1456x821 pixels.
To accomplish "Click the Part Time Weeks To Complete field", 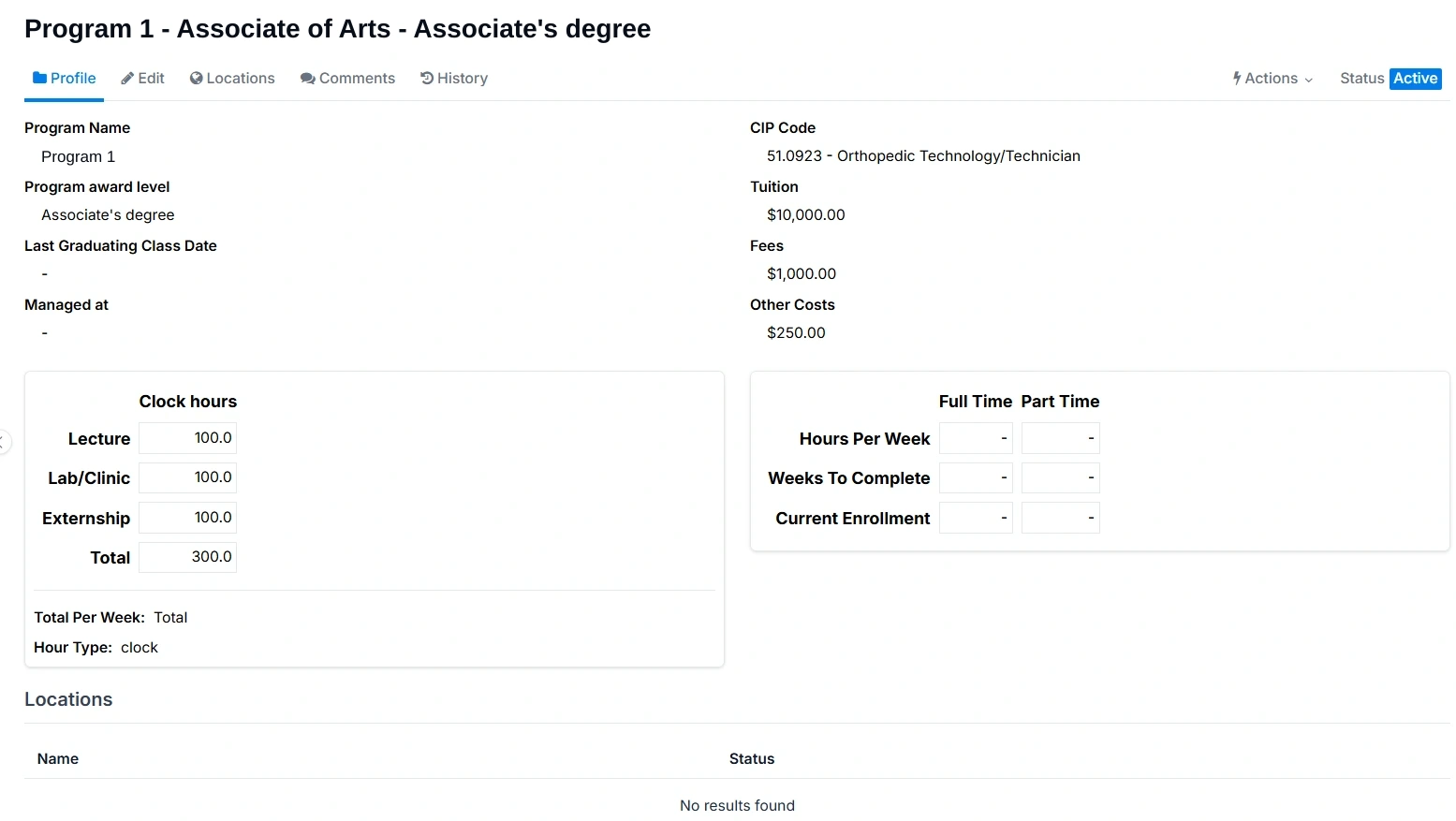I will [1060, 477].
